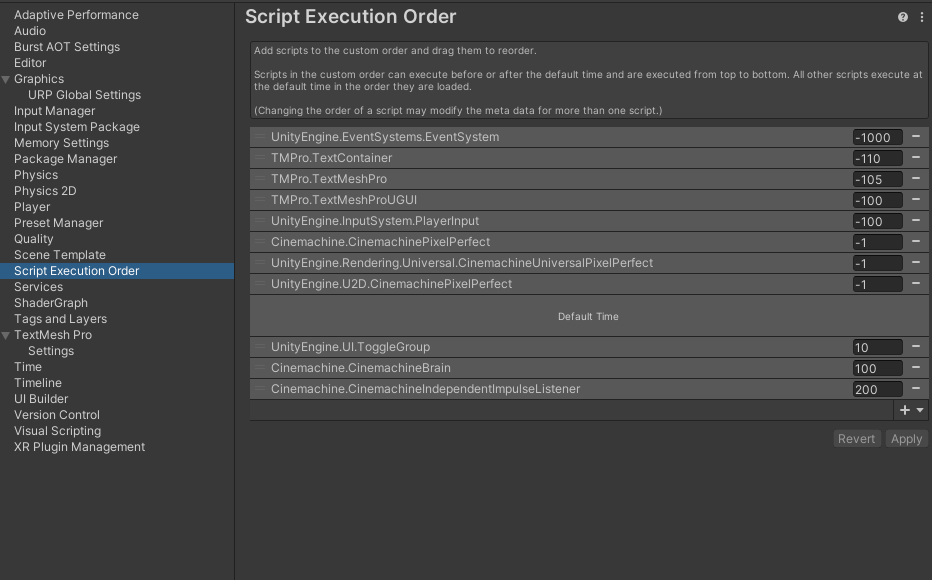Edit the -110 order value for TextContainer
932x580 pixels.
[x=877, y=158]
